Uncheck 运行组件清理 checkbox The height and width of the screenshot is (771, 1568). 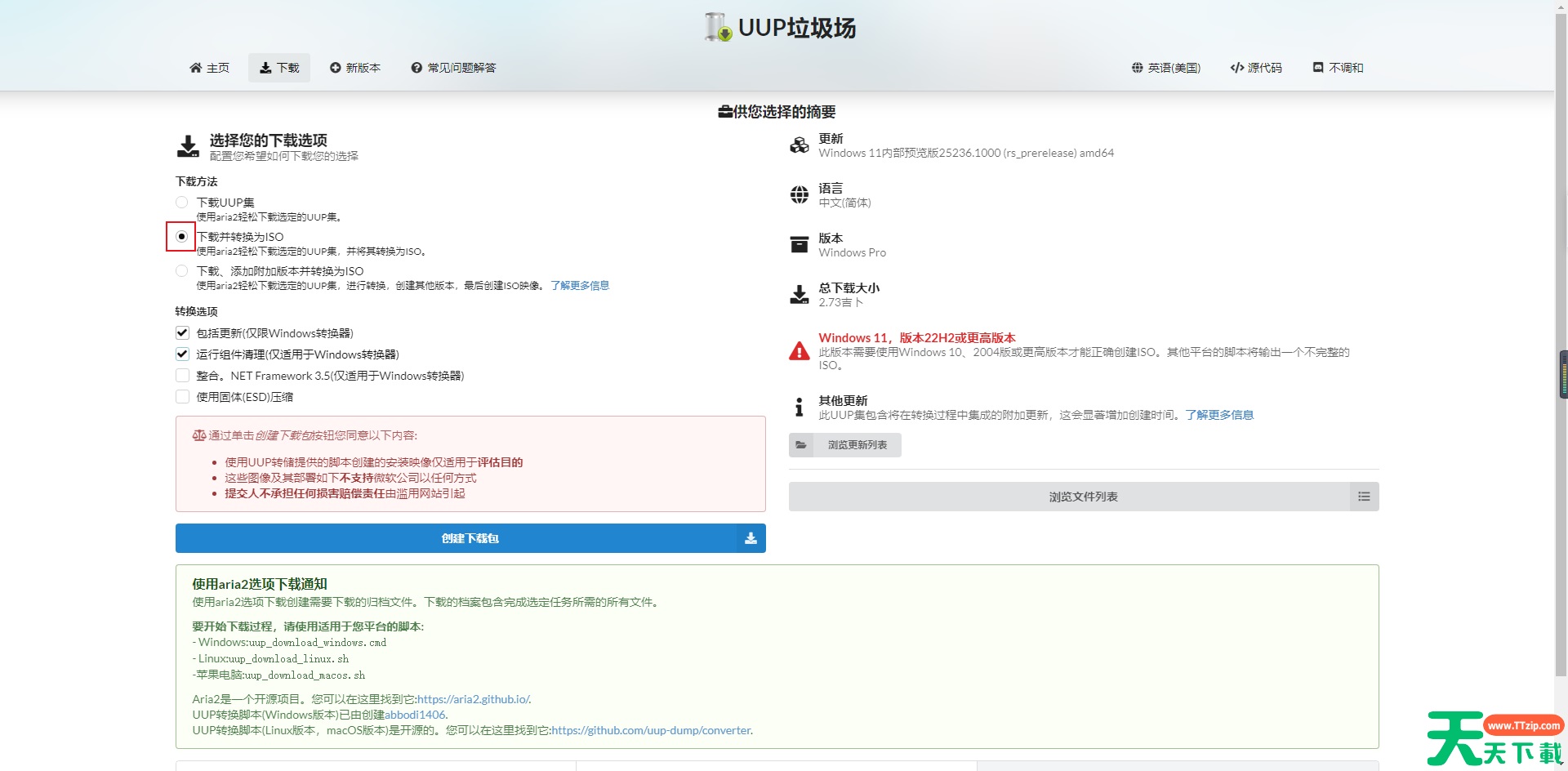coord(182,354)
